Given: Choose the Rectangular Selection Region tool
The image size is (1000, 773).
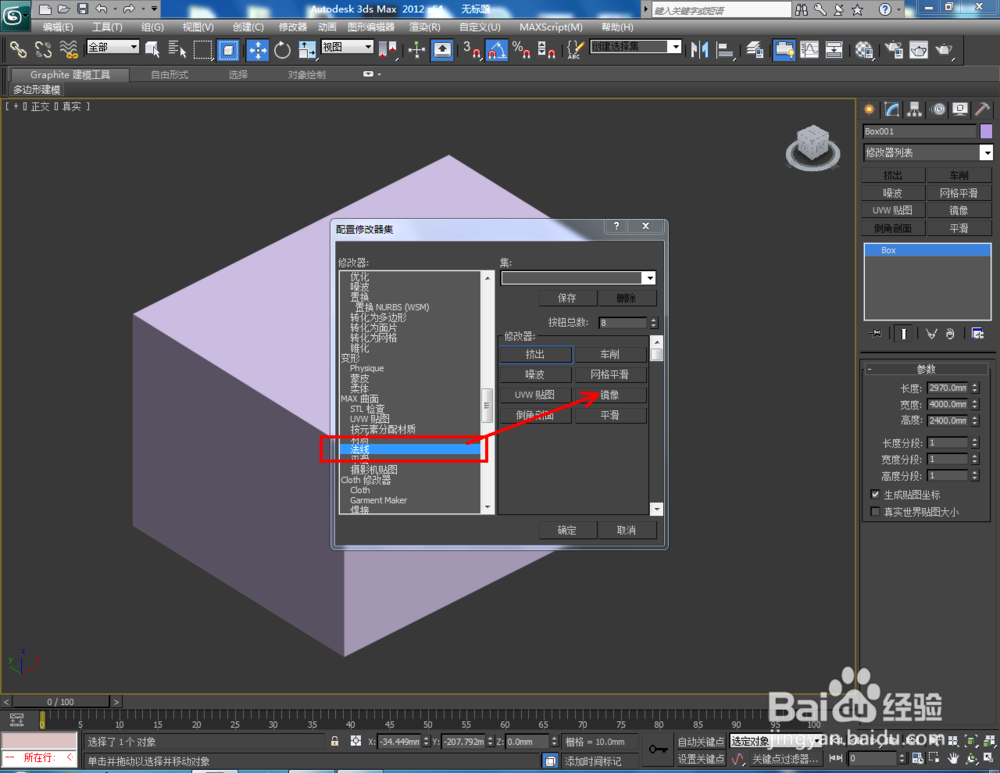Looking at the screenshot, I should (203, 50).
